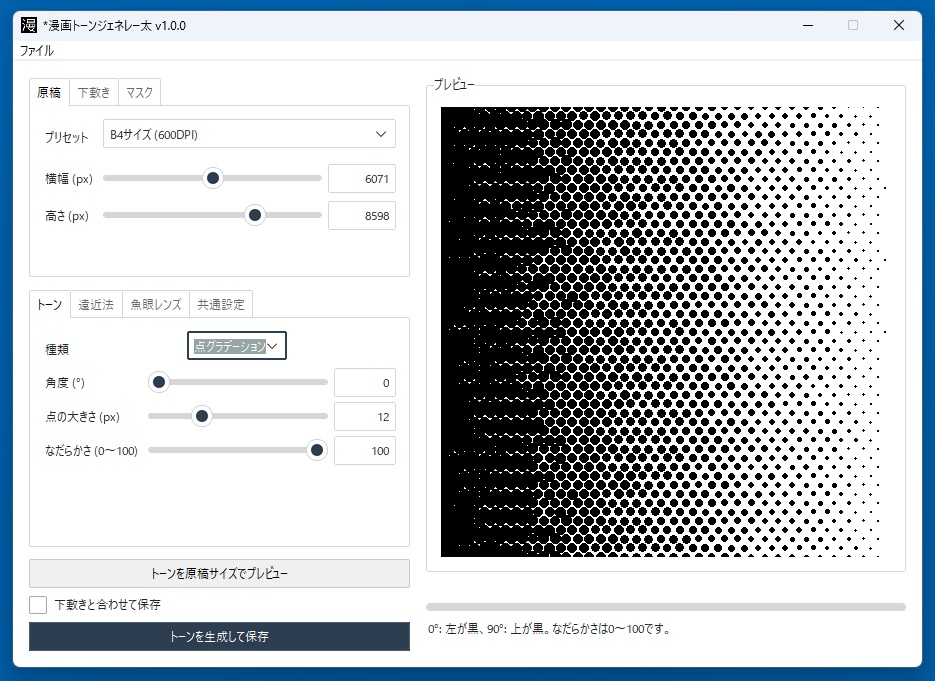Open the 遠近法 tab

click(96, 305)
